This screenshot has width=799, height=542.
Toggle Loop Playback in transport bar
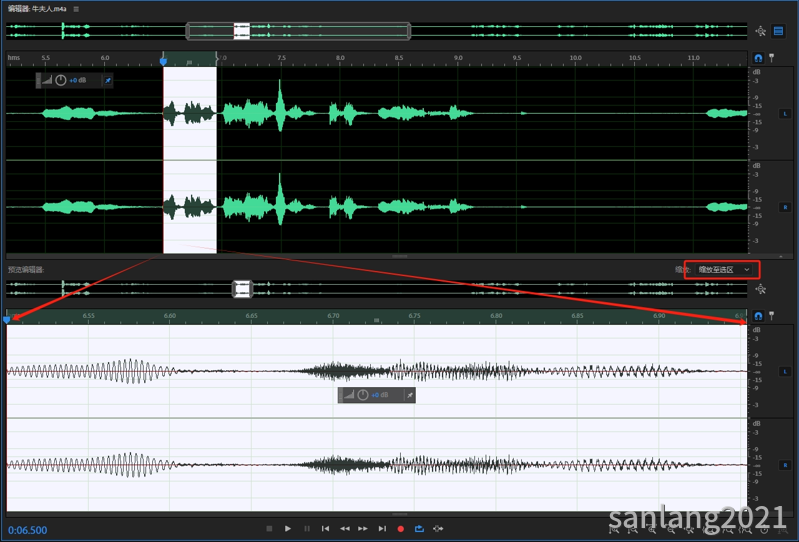coord(420,528)
